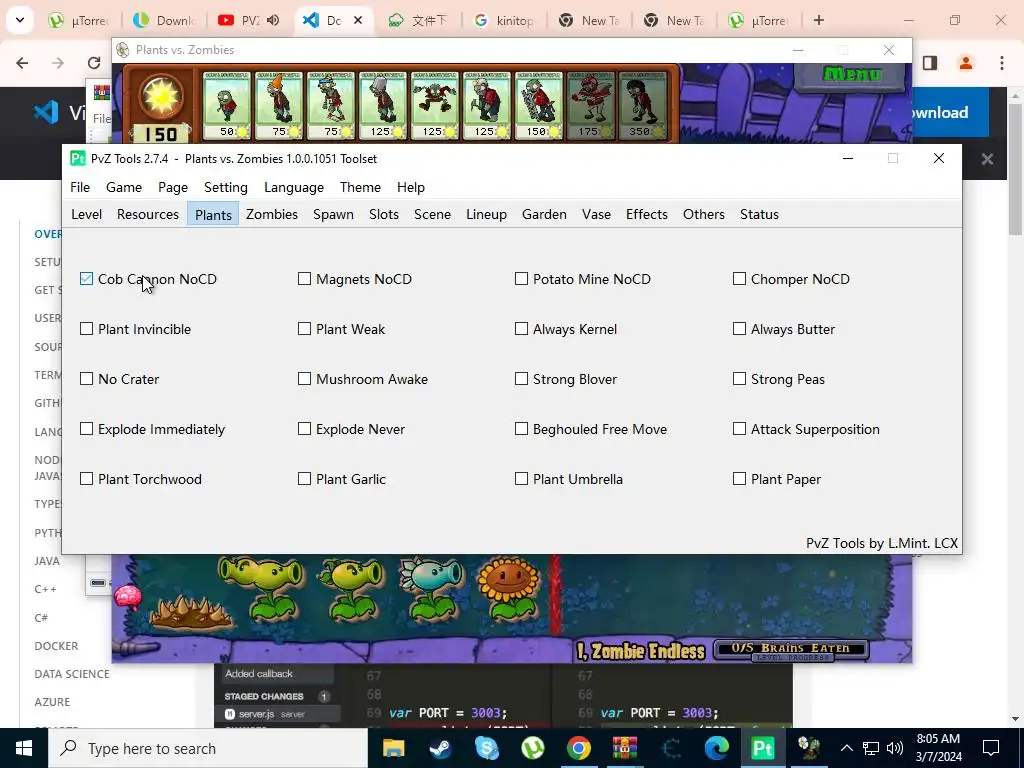The height and width of the screenshot is (768, 1024).
Task: Open the Page menu
Action: [173, 187]
